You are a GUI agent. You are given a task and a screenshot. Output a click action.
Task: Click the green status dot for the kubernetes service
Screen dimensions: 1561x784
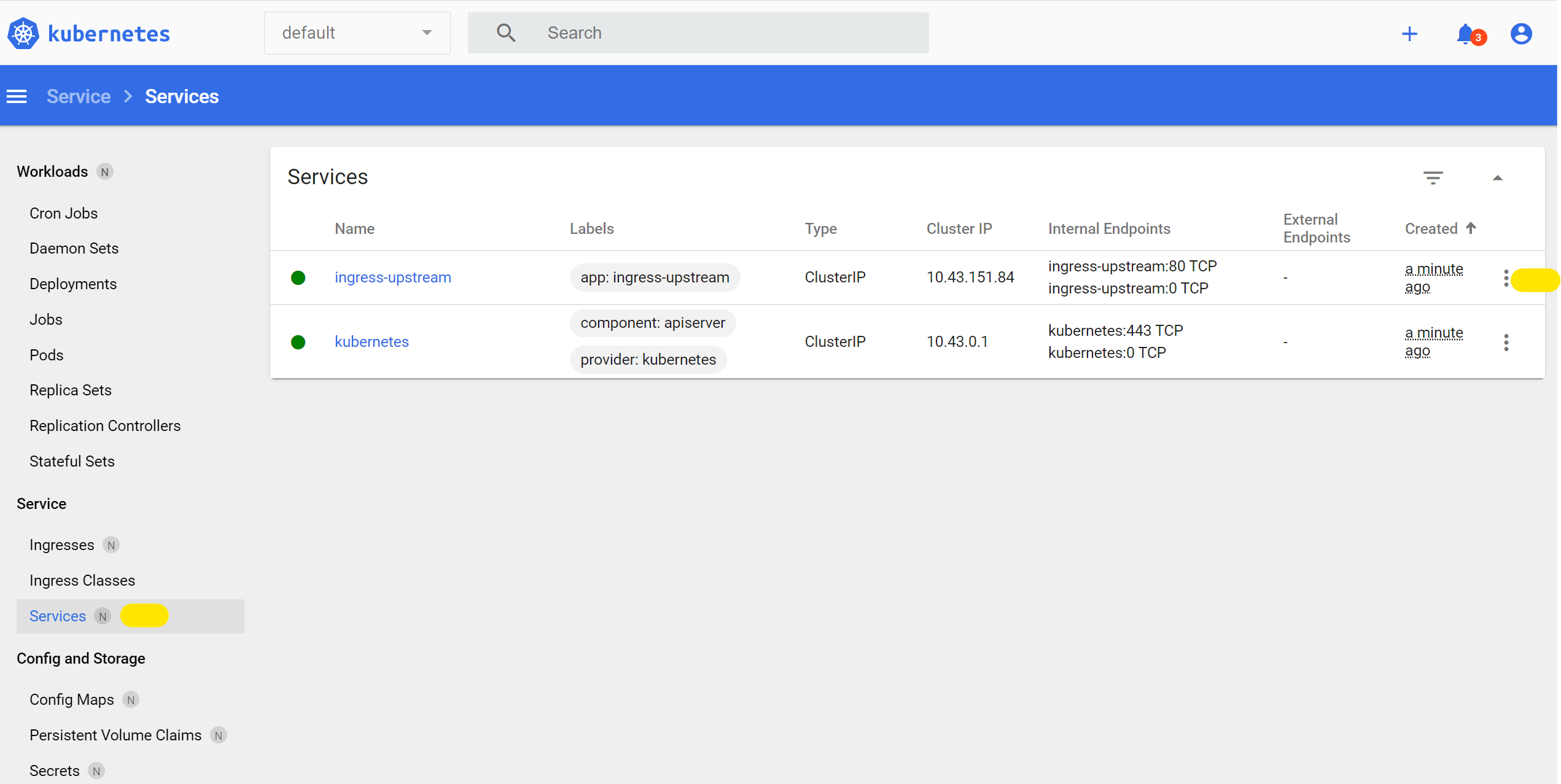pyautogui.click(x=298, y=342)
